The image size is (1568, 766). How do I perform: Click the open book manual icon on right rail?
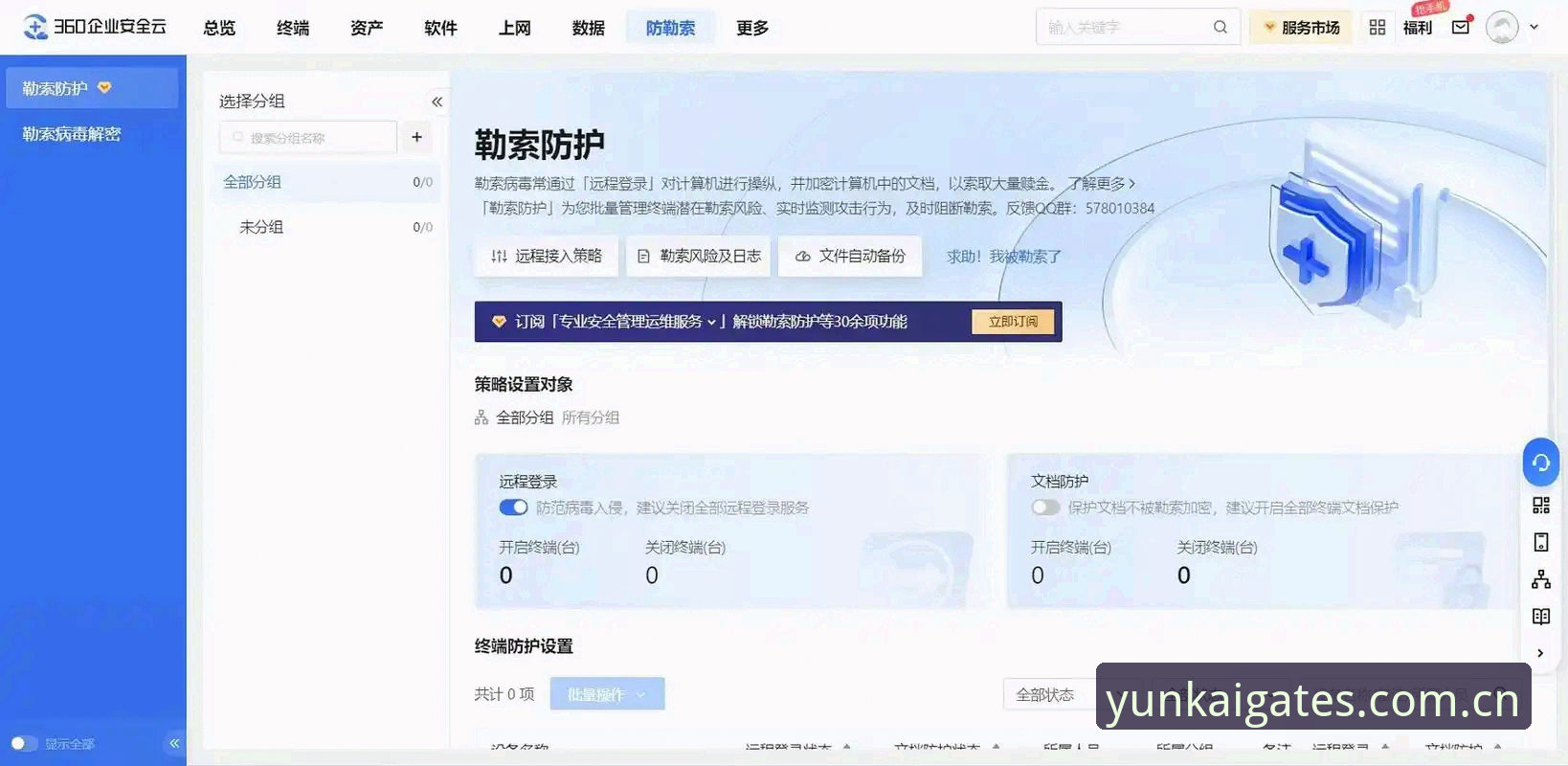coord(1541,617)
